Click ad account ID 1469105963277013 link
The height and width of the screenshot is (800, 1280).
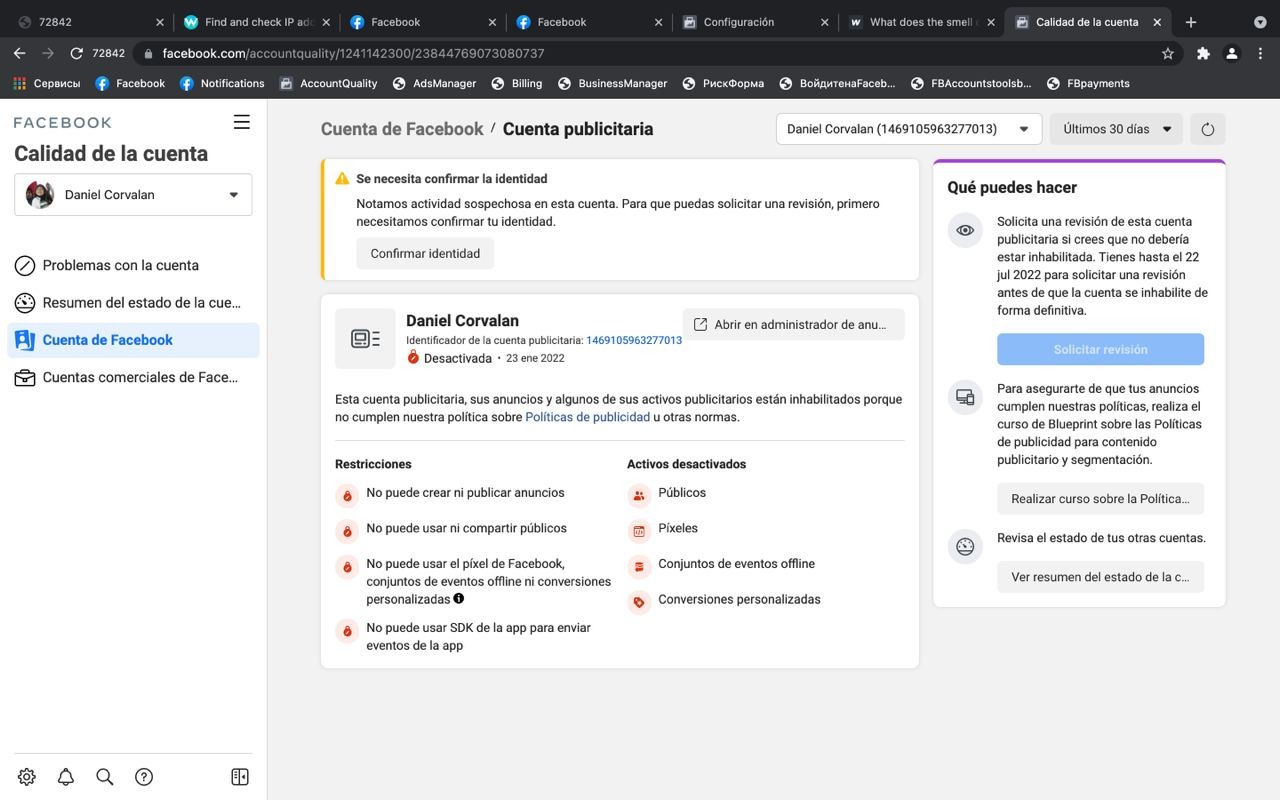coord(634,340)
